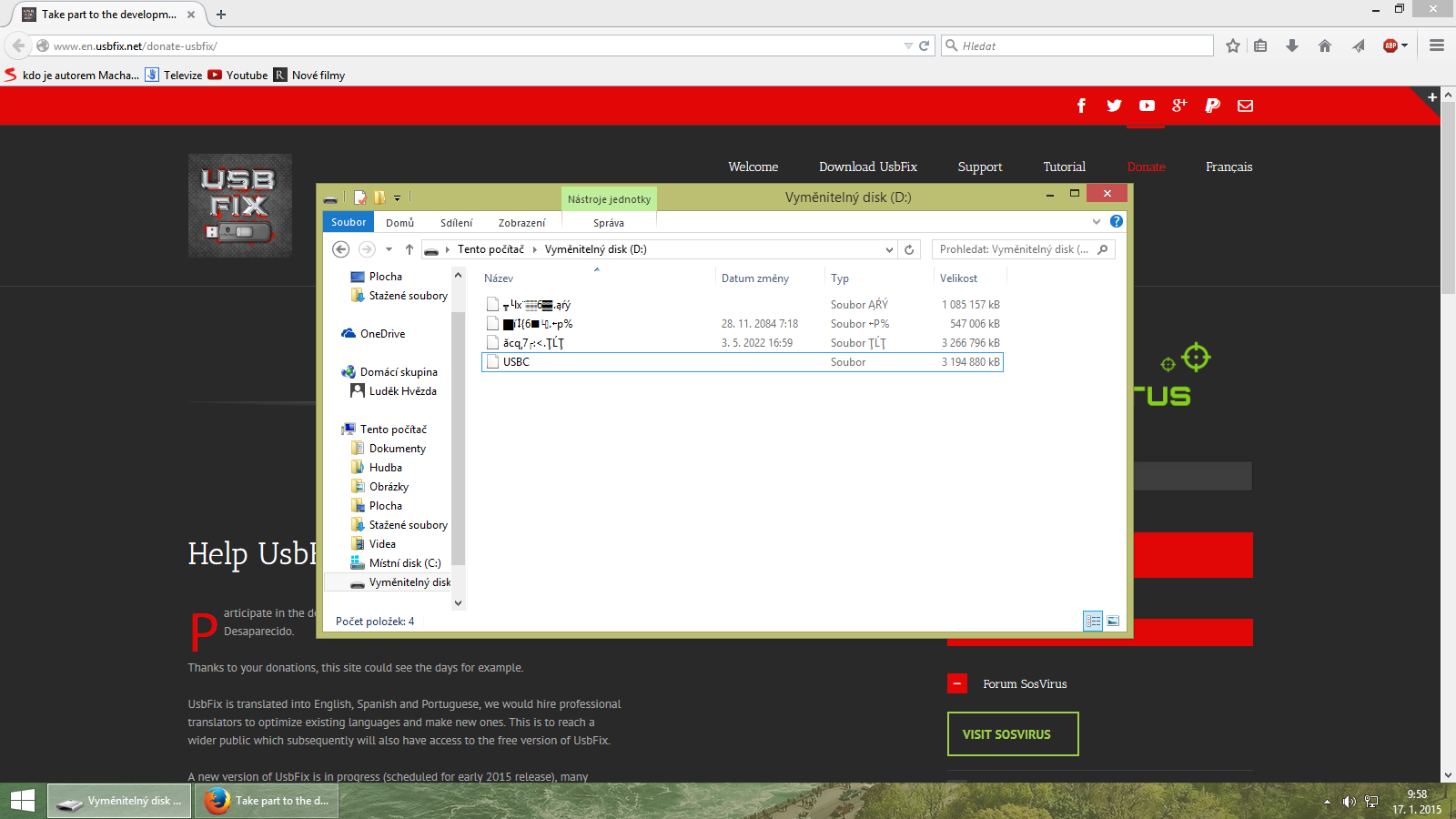
Task: Click the USB Fix logo image
Action: (240, 206)
